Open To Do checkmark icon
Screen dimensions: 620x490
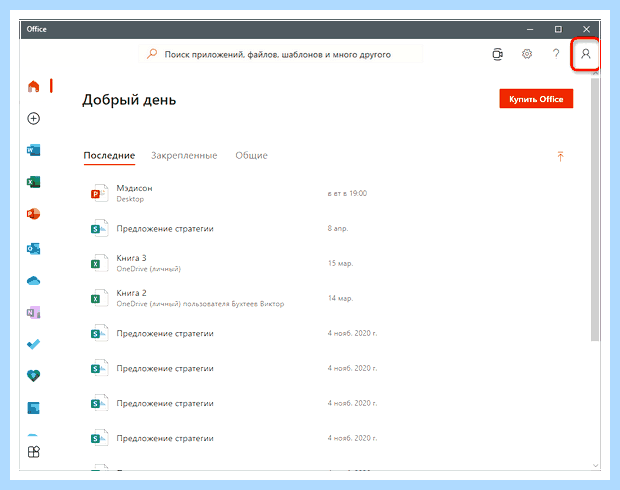(x=34, y=344)
